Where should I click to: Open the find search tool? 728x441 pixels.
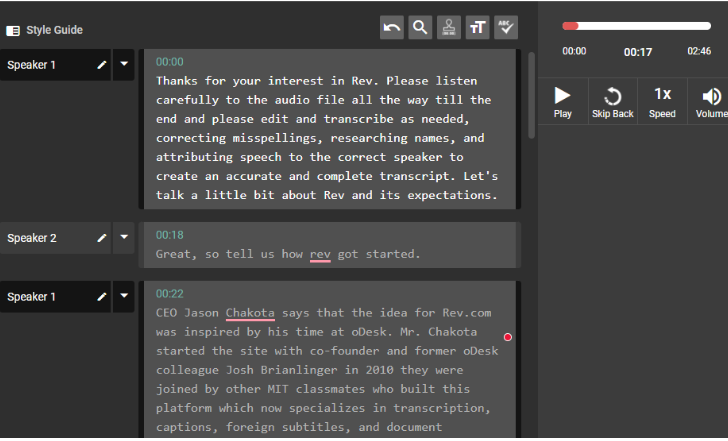(420, 28)
